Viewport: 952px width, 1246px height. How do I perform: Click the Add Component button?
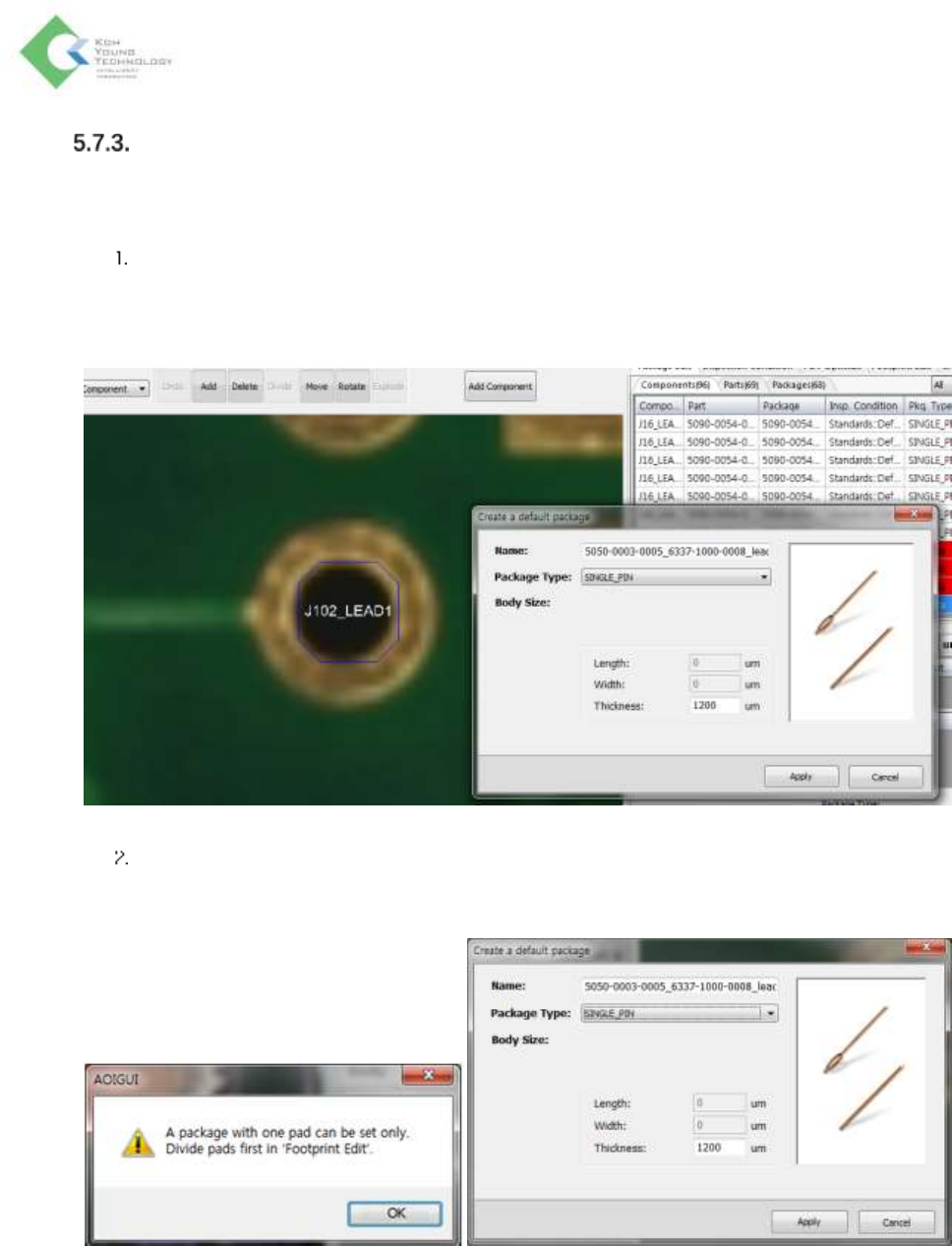click(x=501, y=386)
